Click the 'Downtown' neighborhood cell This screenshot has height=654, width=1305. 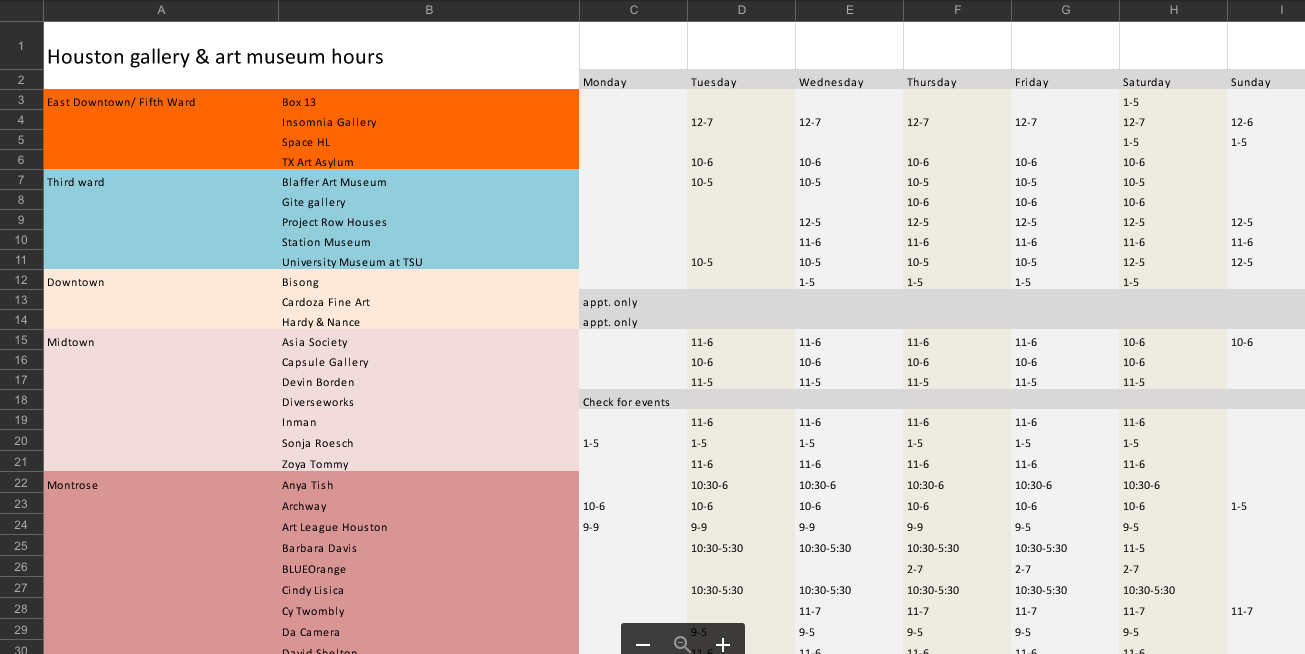(161, 280)
